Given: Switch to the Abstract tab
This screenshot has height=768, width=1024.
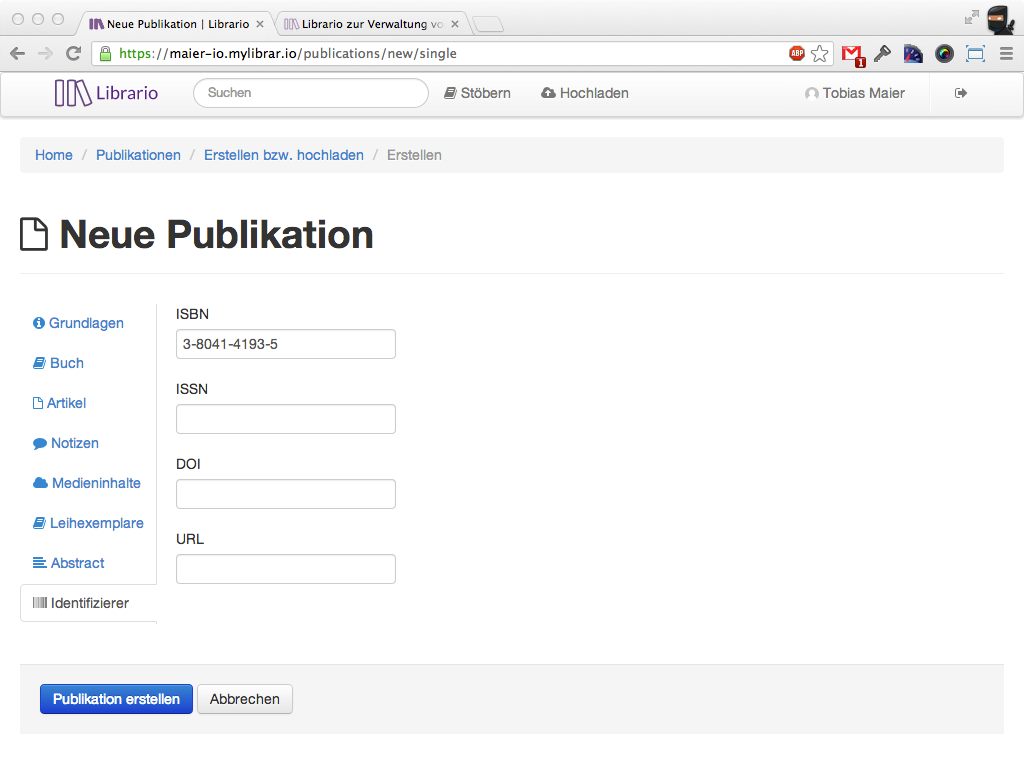Looking at the screenshot, I should point(69,563).
